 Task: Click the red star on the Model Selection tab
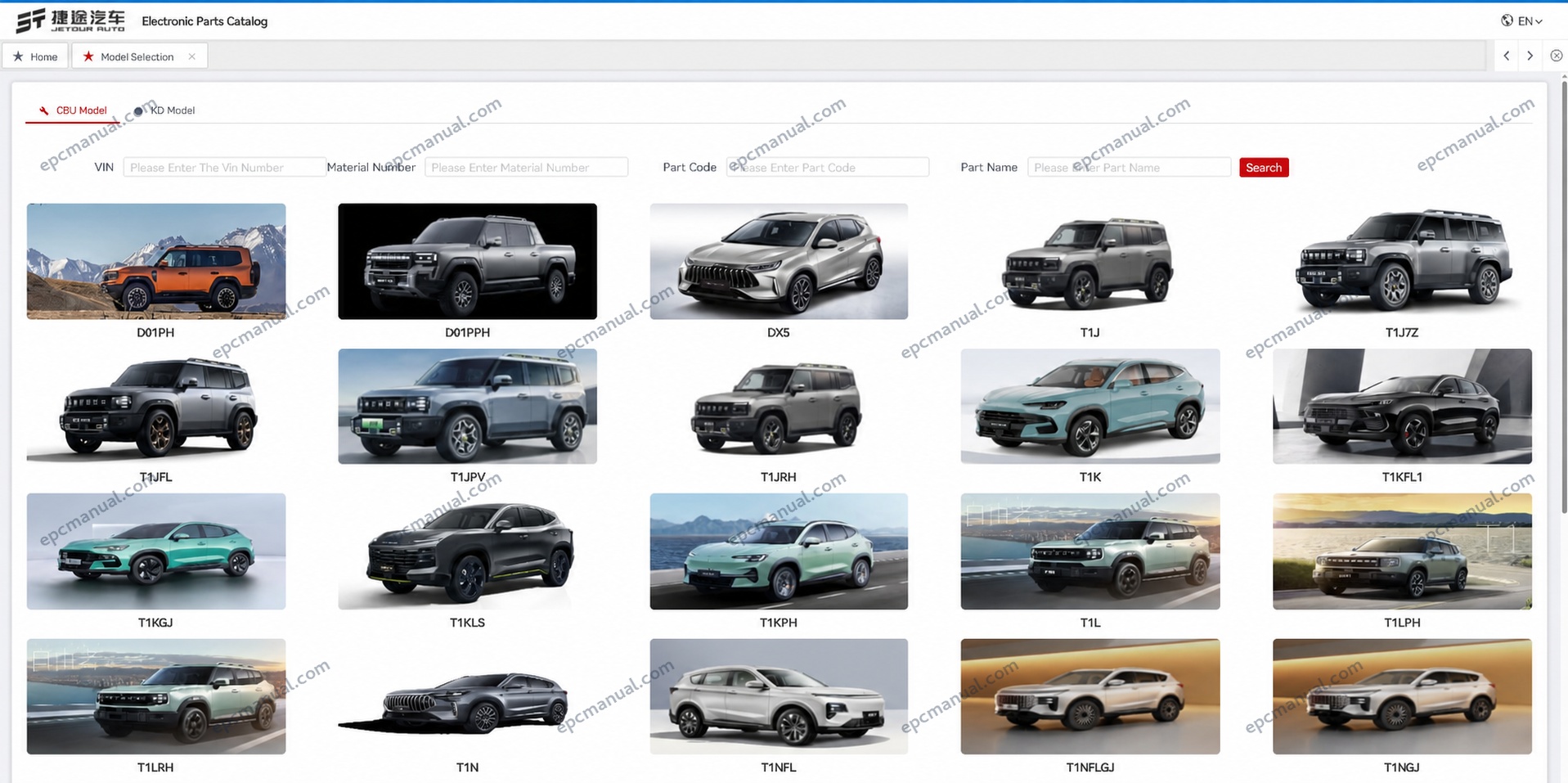88,56
